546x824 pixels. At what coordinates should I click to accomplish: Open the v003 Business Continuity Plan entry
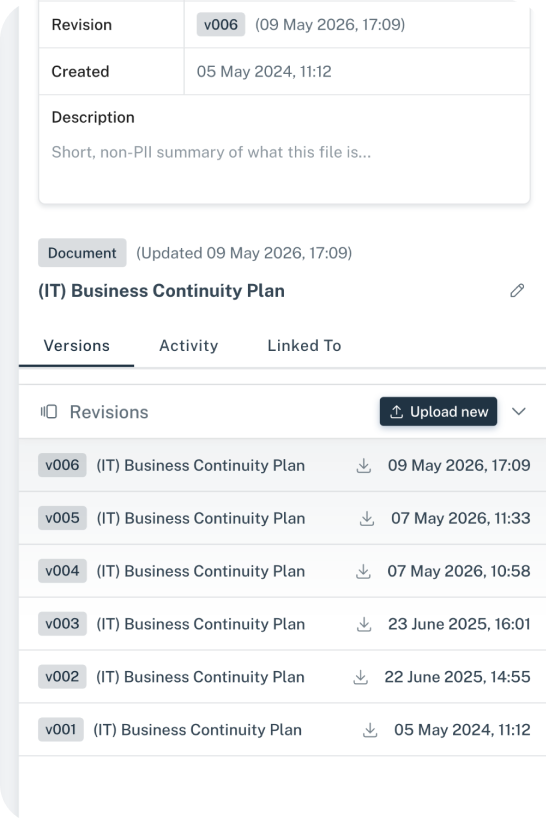[x=282, y=624]
